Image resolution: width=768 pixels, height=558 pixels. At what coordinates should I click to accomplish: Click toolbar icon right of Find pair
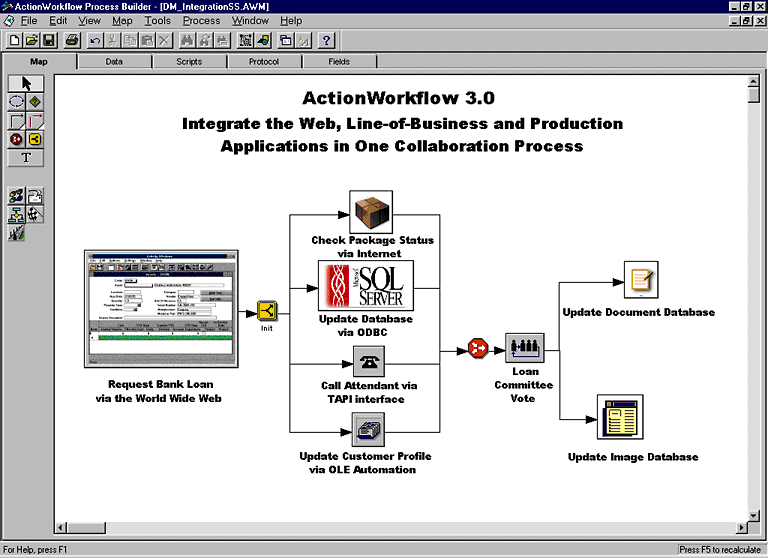pyautogui.click(x=222, y=40)
